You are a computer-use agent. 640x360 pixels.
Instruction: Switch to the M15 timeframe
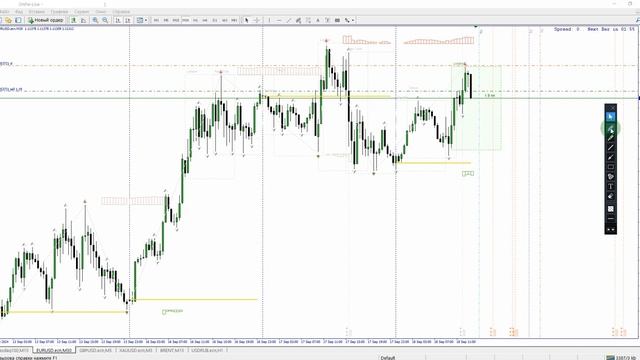point(176,20)
